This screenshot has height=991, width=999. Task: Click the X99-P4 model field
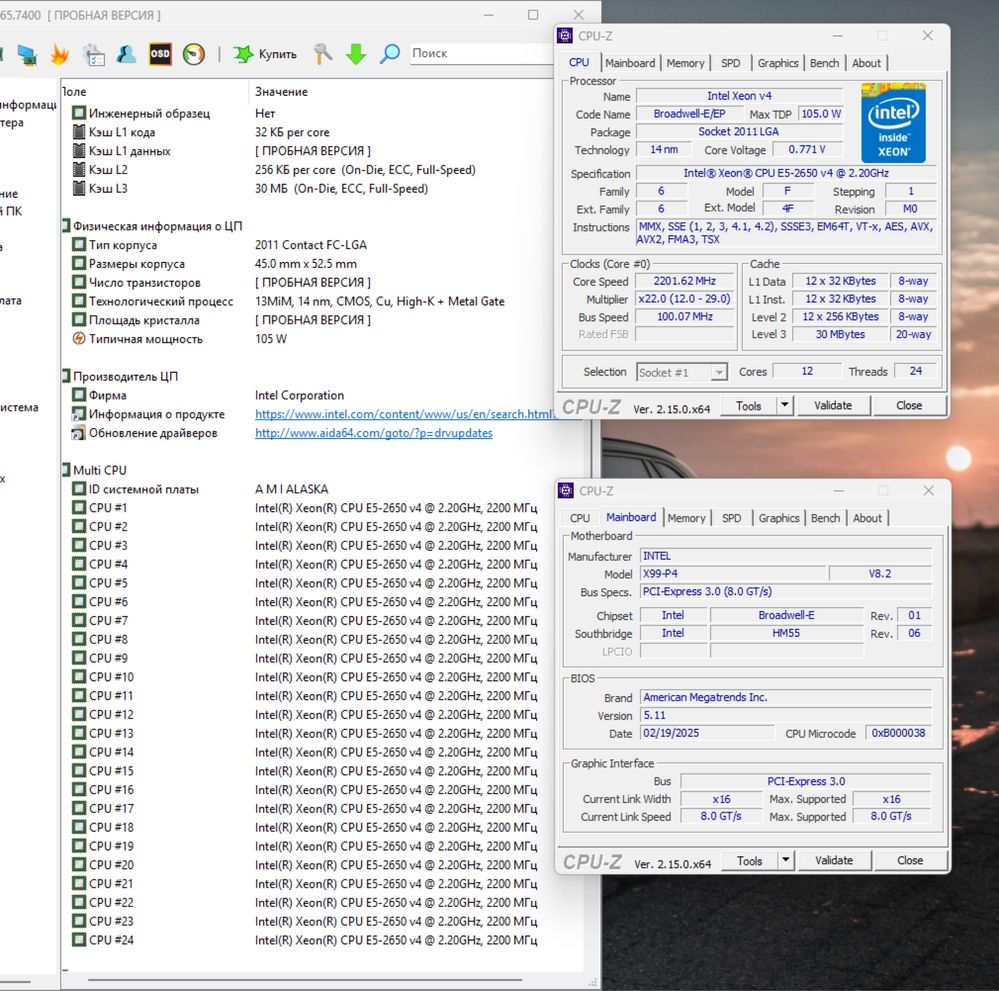point(733,574)
